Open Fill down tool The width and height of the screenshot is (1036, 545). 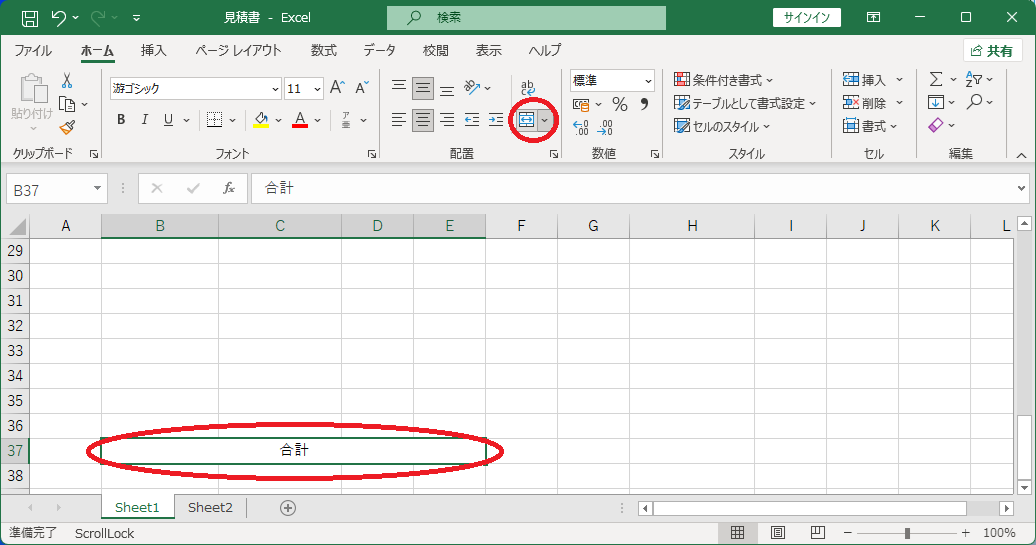coord(936,102)
